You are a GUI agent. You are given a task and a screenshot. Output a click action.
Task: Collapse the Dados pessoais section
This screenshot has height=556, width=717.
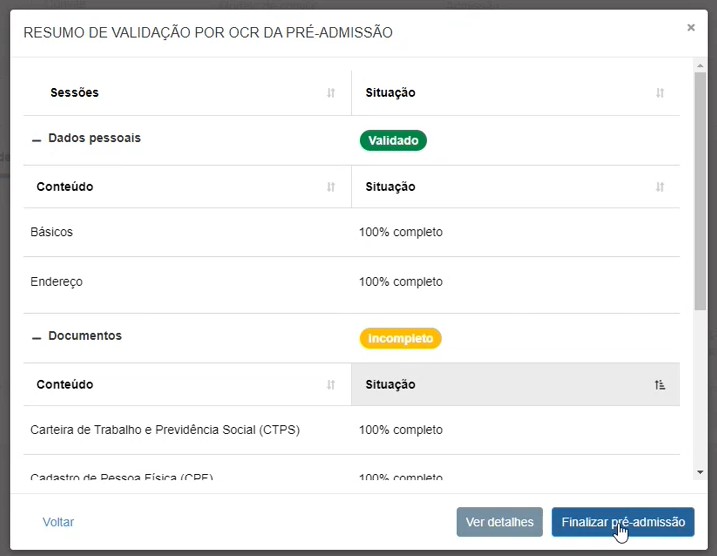coord(37,140)
